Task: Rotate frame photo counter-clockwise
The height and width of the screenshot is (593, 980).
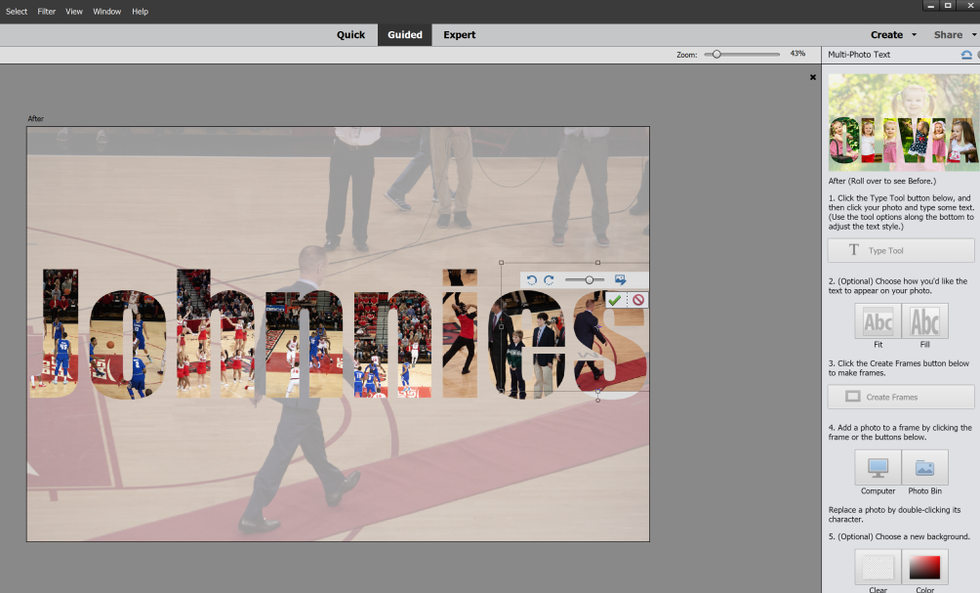Action: point(532,280)
